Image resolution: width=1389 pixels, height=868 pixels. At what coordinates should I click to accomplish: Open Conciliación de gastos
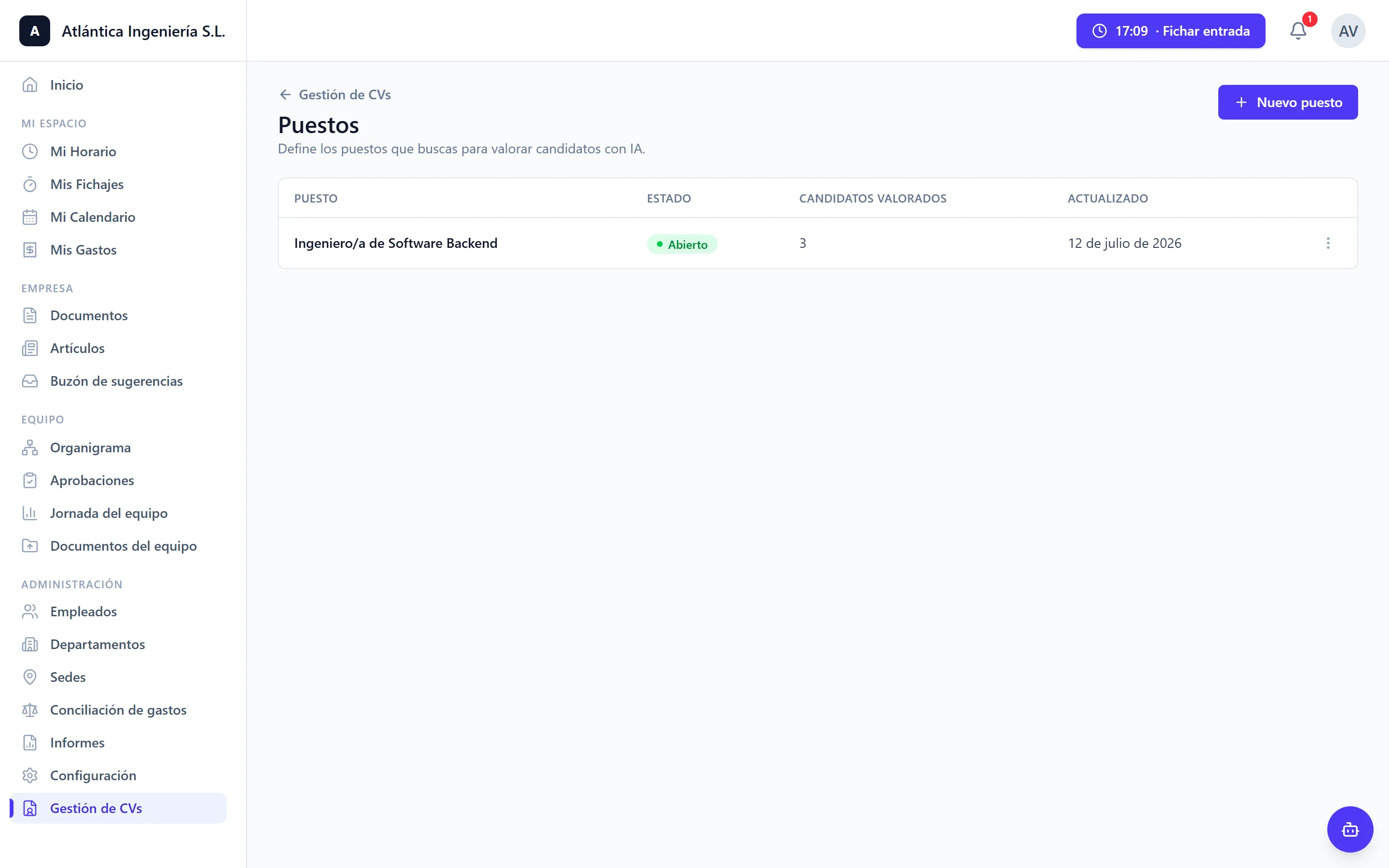(x=118, y=709)
